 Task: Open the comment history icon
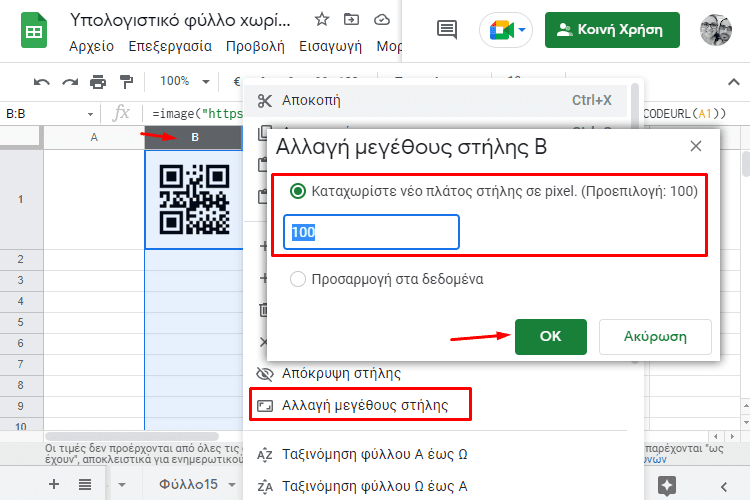(x=447, y=30)
